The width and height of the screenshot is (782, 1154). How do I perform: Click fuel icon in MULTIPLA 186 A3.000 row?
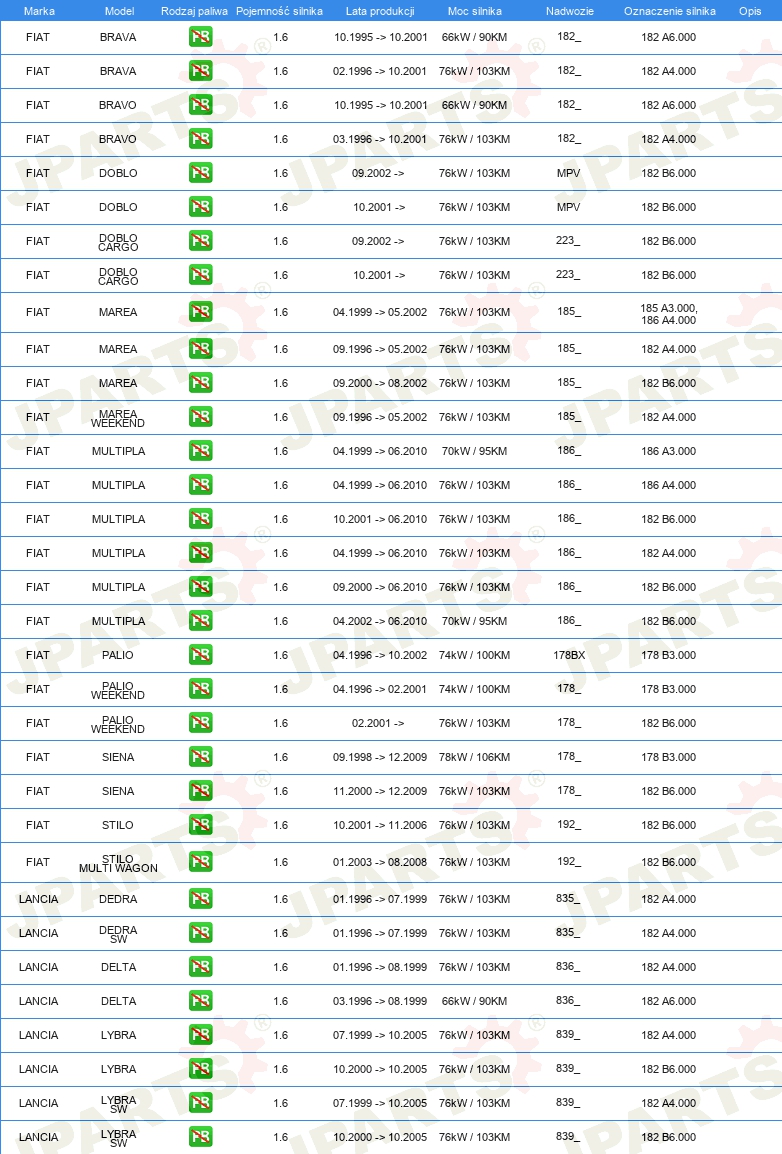(200, 450)
